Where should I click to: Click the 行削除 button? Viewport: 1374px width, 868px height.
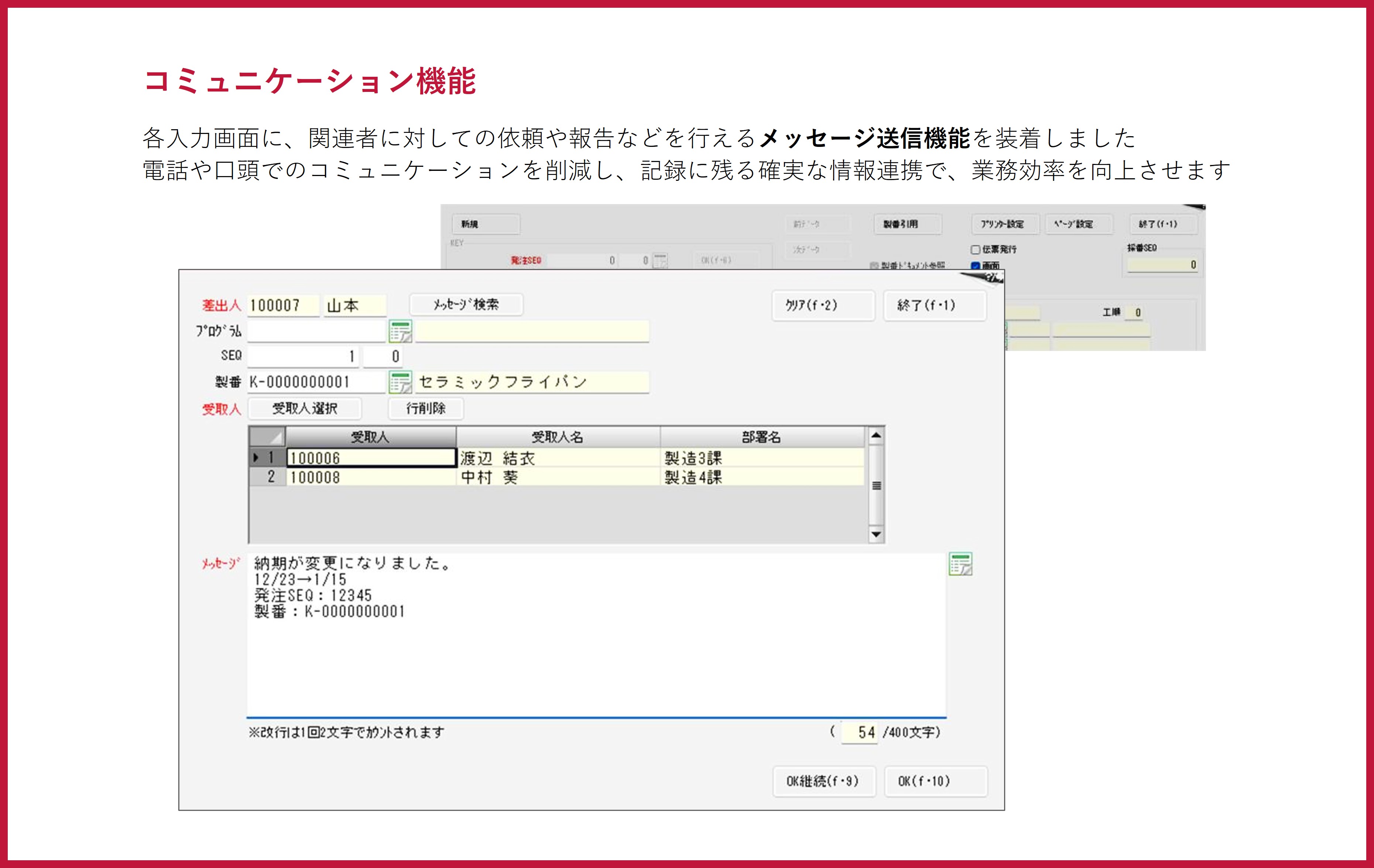(426, 408)
